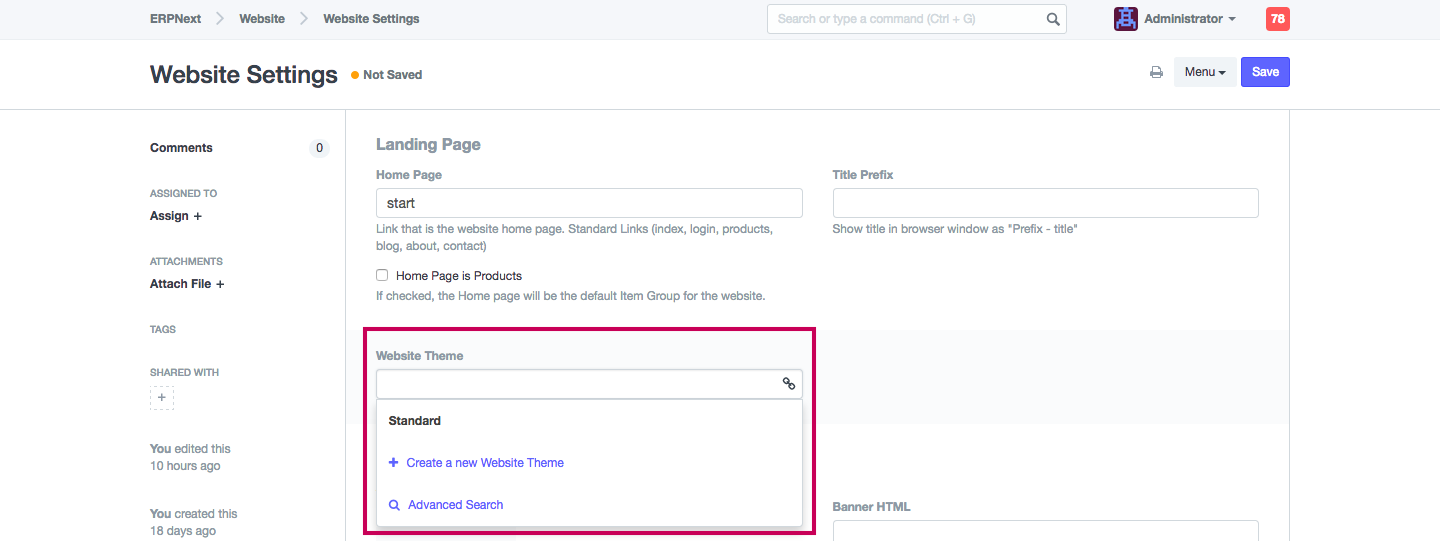This screenshot has width=1440, height=541.
Task: Click the print icon
Action: 1156,72
